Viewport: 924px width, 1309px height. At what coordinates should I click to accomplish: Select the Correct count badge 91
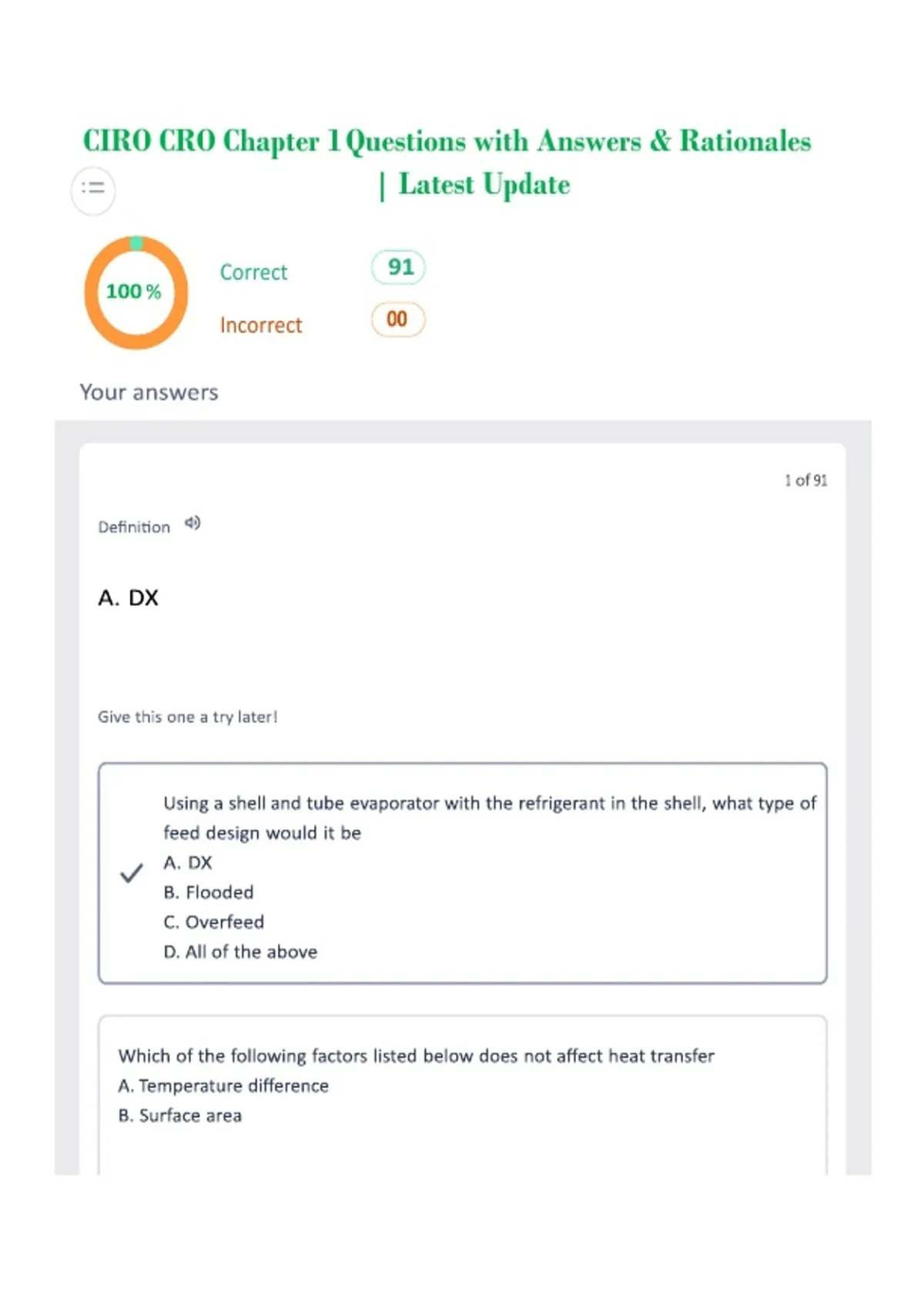pos(398,267)
